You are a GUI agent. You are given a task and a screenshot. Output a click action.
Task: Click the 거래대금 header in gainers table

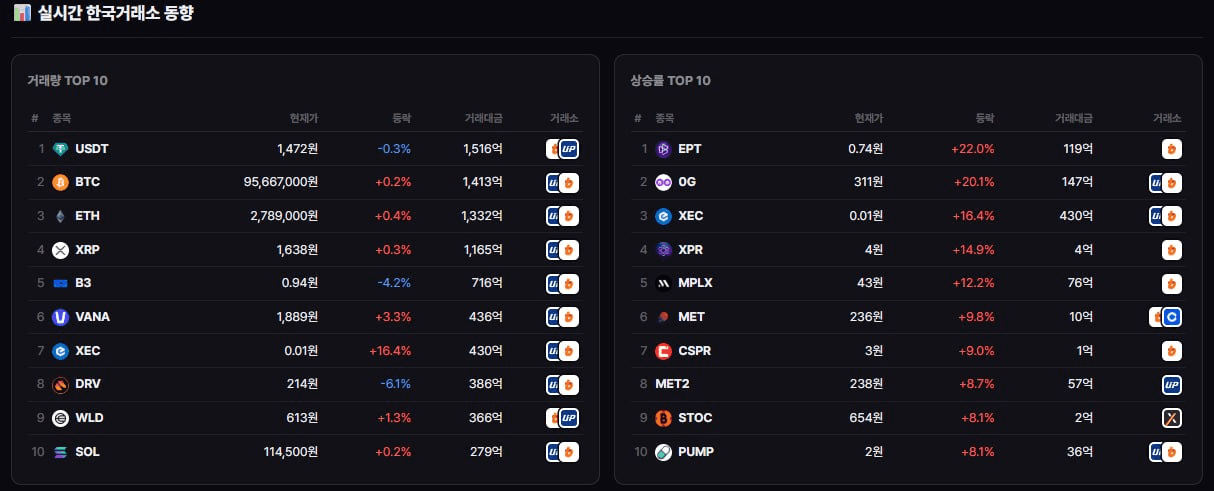click(1074, 118)
